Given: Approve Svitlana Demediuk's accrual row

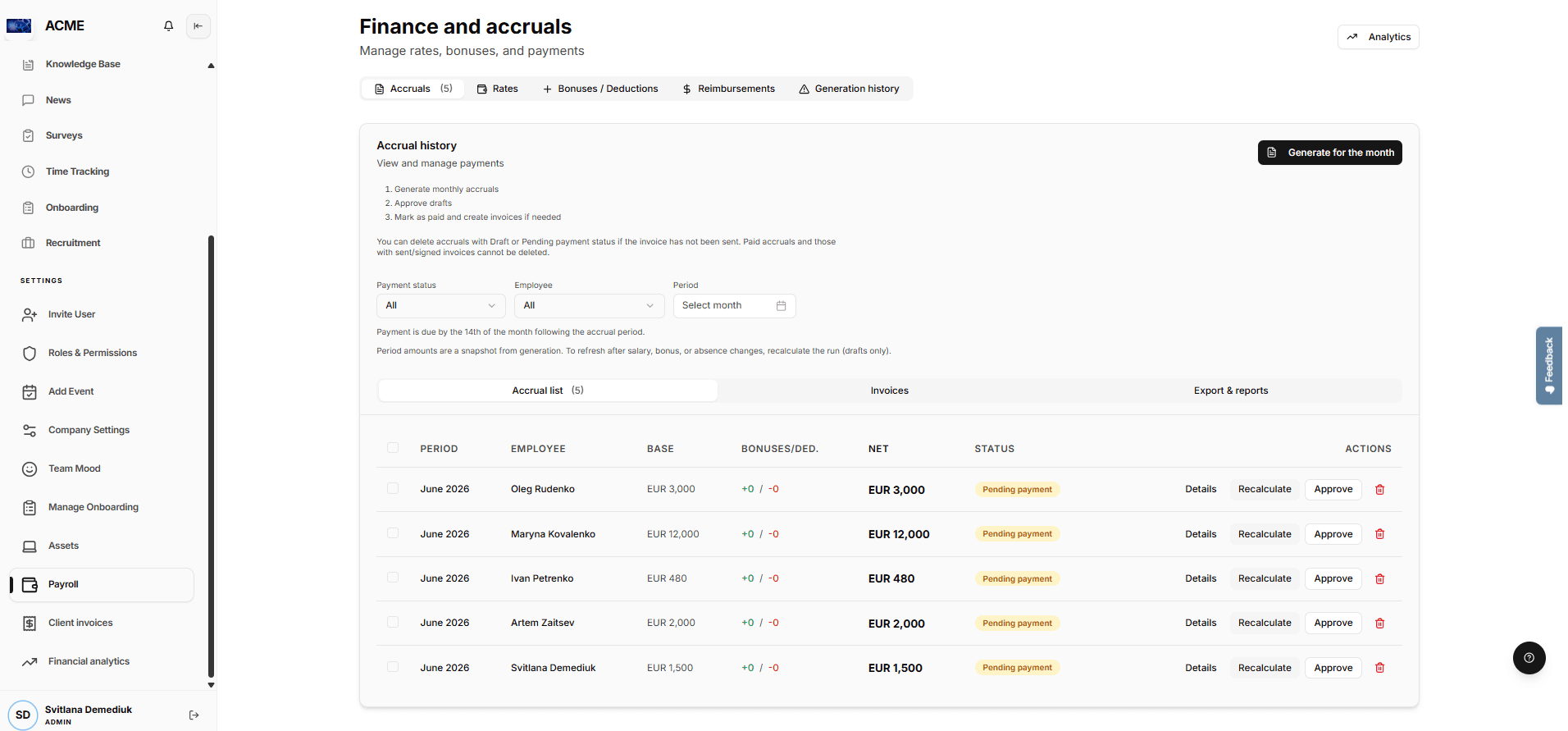Looking at the screenshot, I should point(1333,668).
